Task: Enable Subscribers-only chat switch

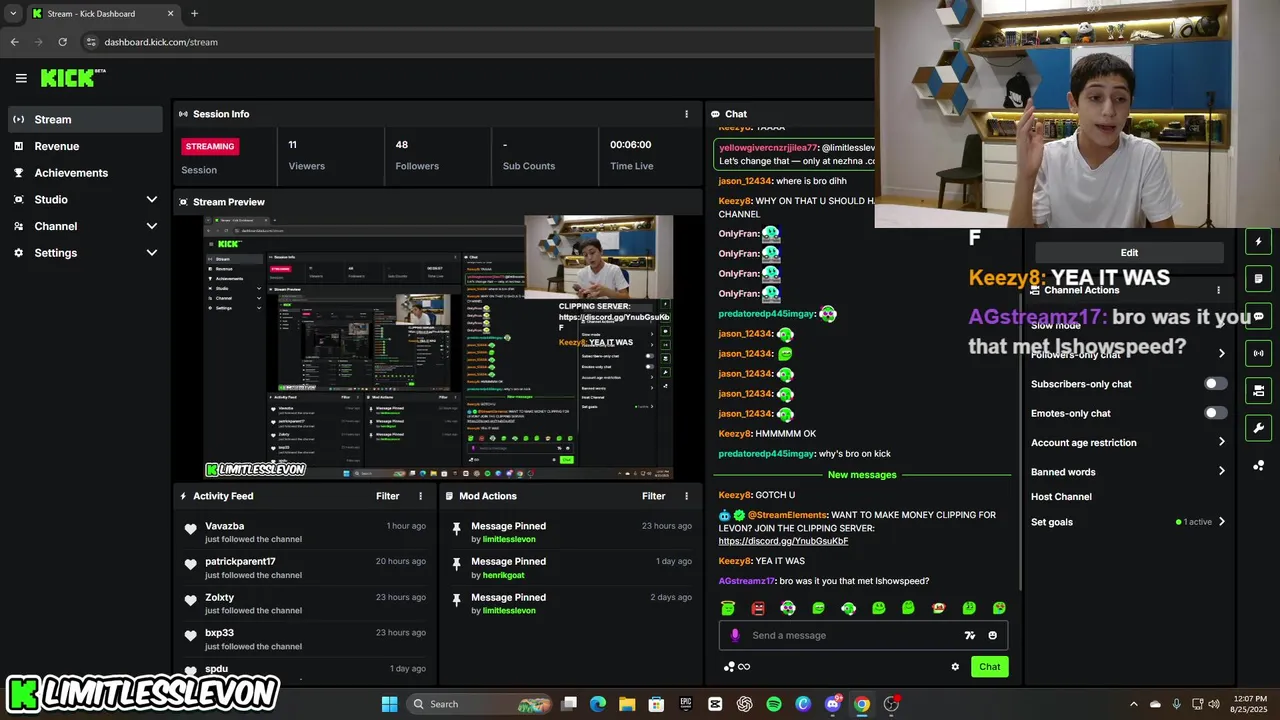Action: click(1215, 384)
